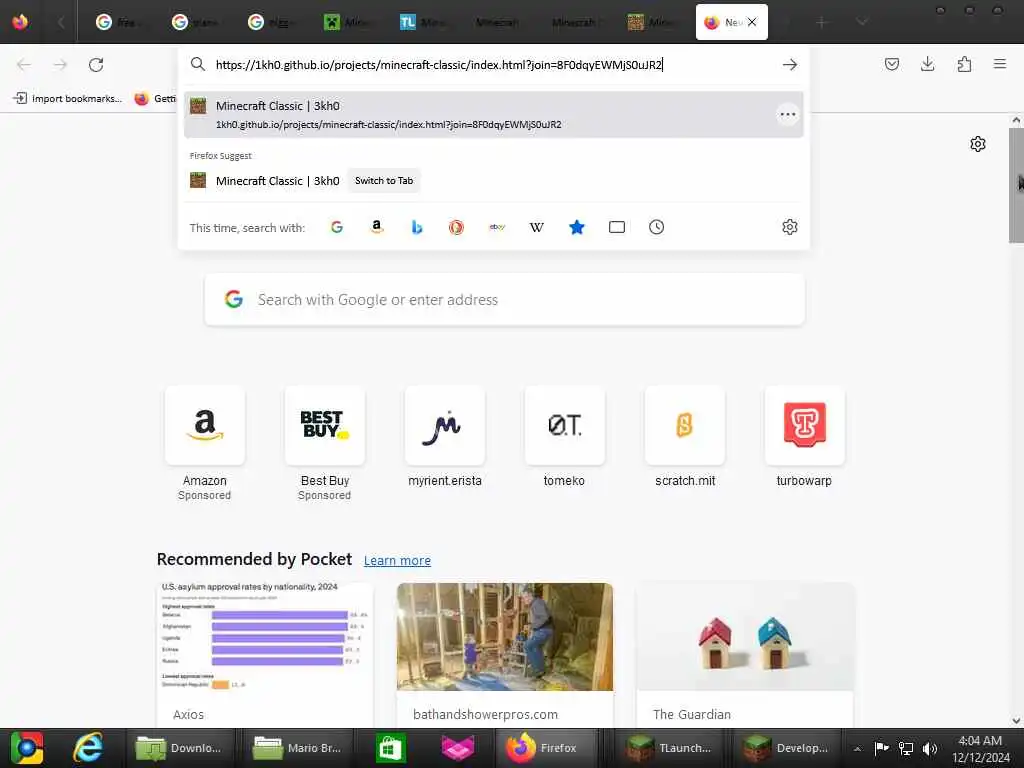Search this time with Amazon icon
The height and width of the screenshot is (768, 1024).
377,227
